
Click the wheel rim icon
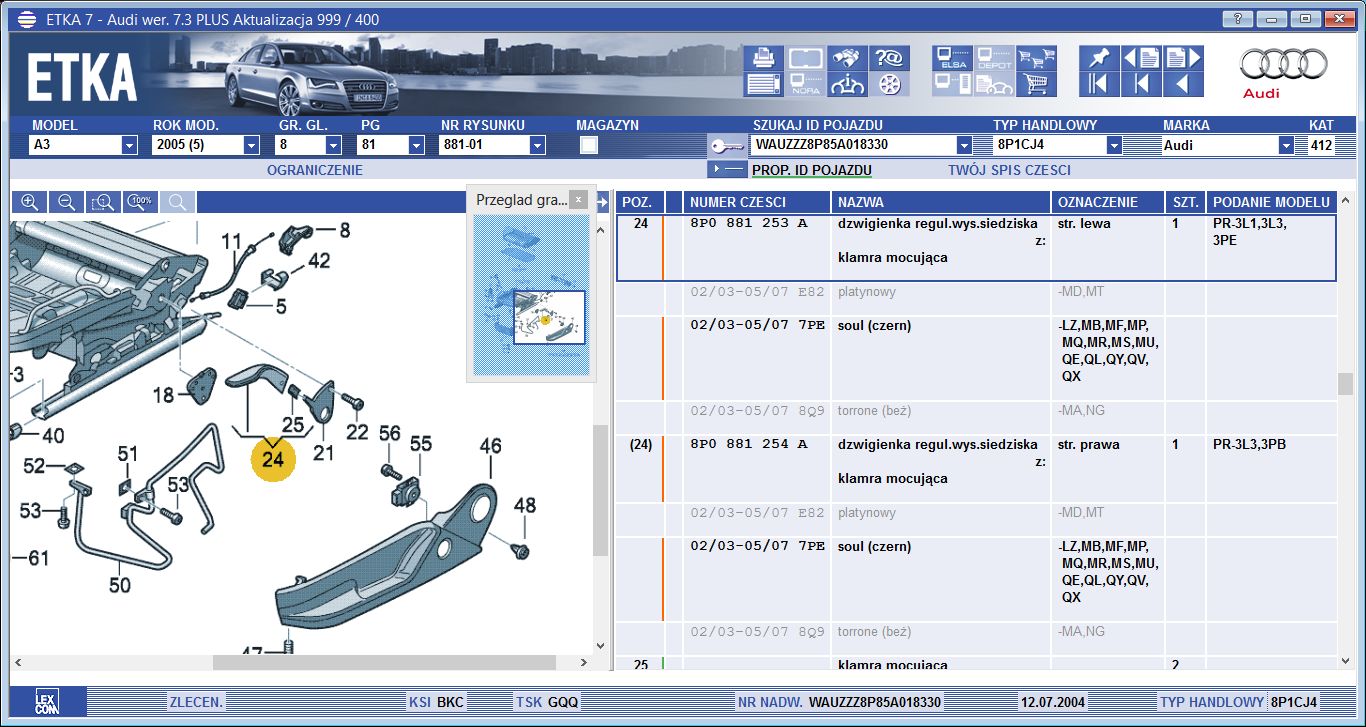click(x=888, y=84)
